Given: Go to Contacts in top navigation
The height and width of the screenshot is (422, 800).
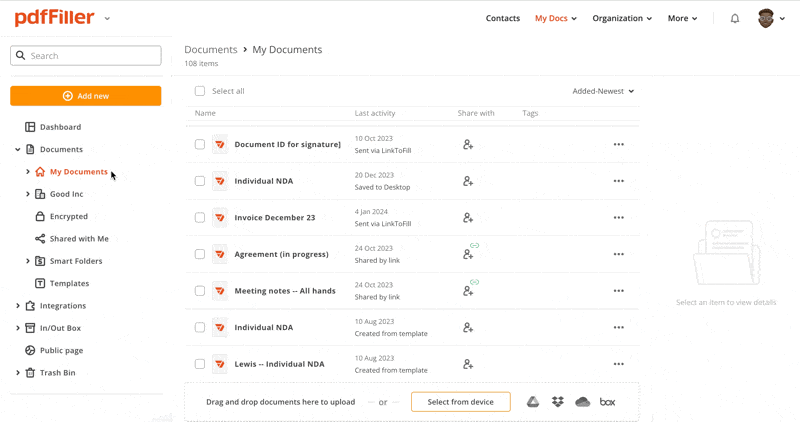Looking at the screenshot, I should [x=502, y=18].
